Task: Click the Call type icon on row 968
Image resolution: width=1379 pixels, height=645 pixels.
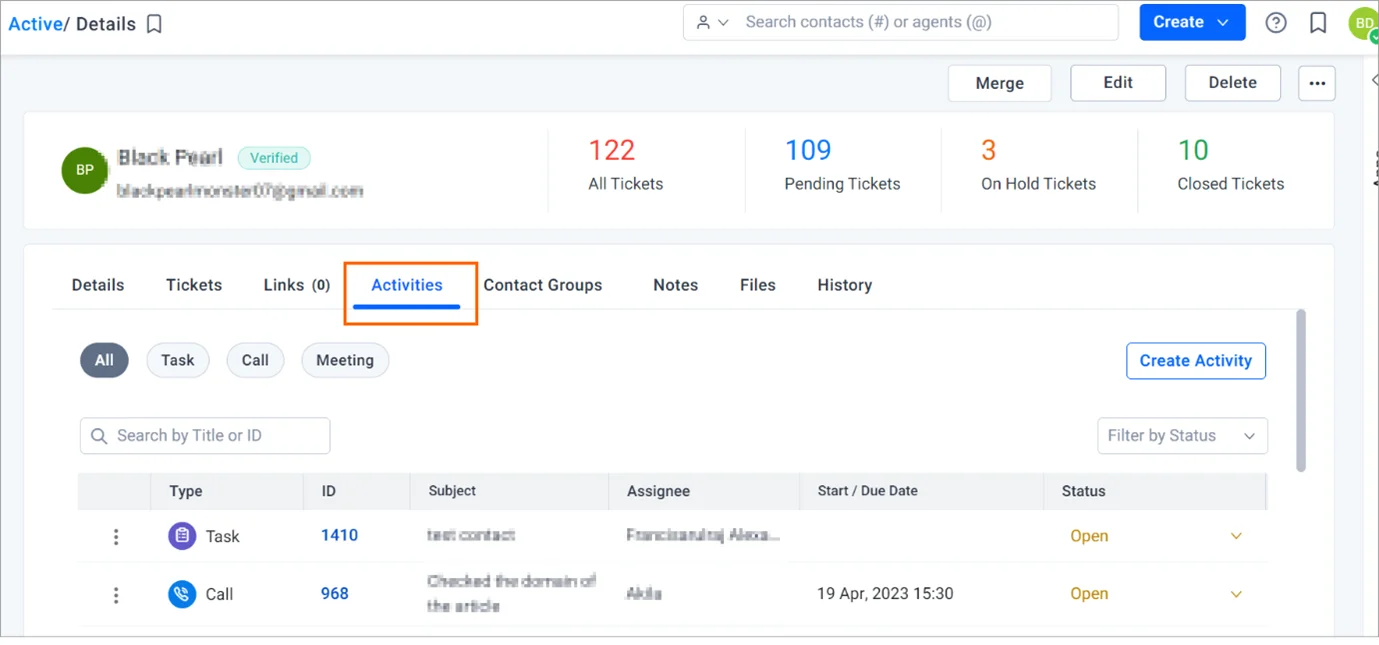Action: click(182, 594)
